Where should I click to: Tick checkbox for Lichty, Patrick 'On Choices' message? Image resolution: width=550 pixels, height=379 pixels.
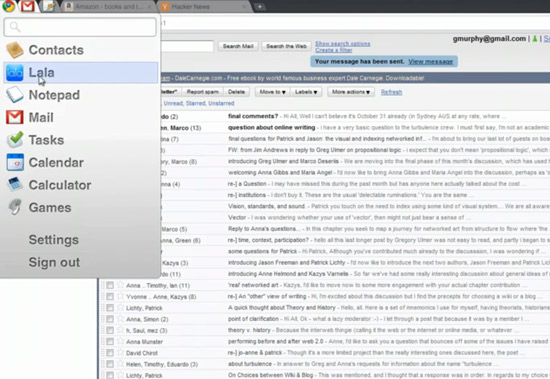click(x=110, y=375)
